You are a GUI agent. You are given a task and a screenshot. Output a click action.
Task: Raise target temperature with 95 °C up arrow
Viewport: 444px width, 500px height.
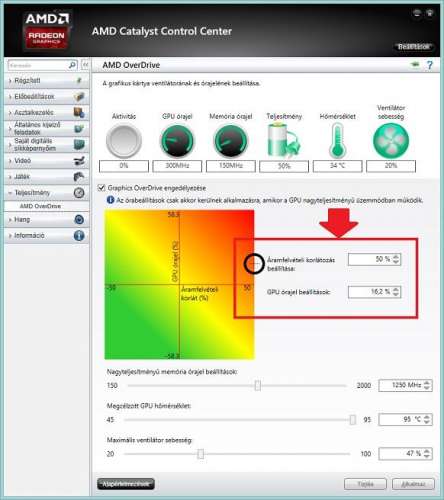coord(427,417)
